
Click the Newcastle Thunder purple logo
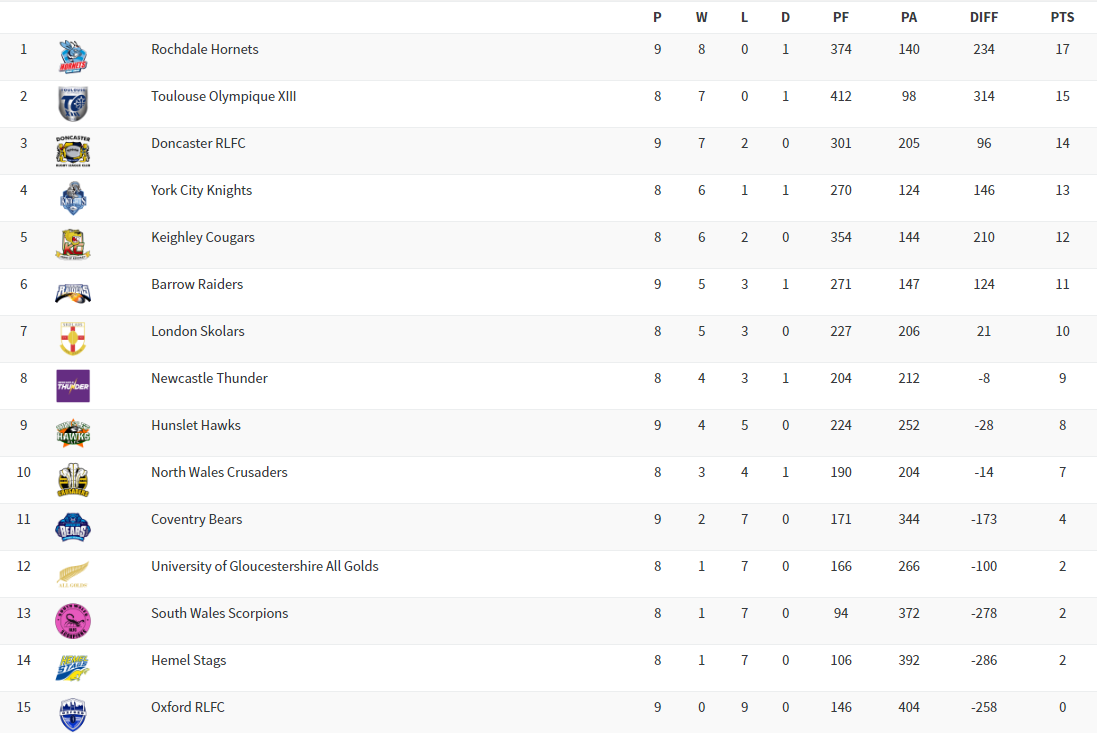pyautogui.click(x=73, y=386)
